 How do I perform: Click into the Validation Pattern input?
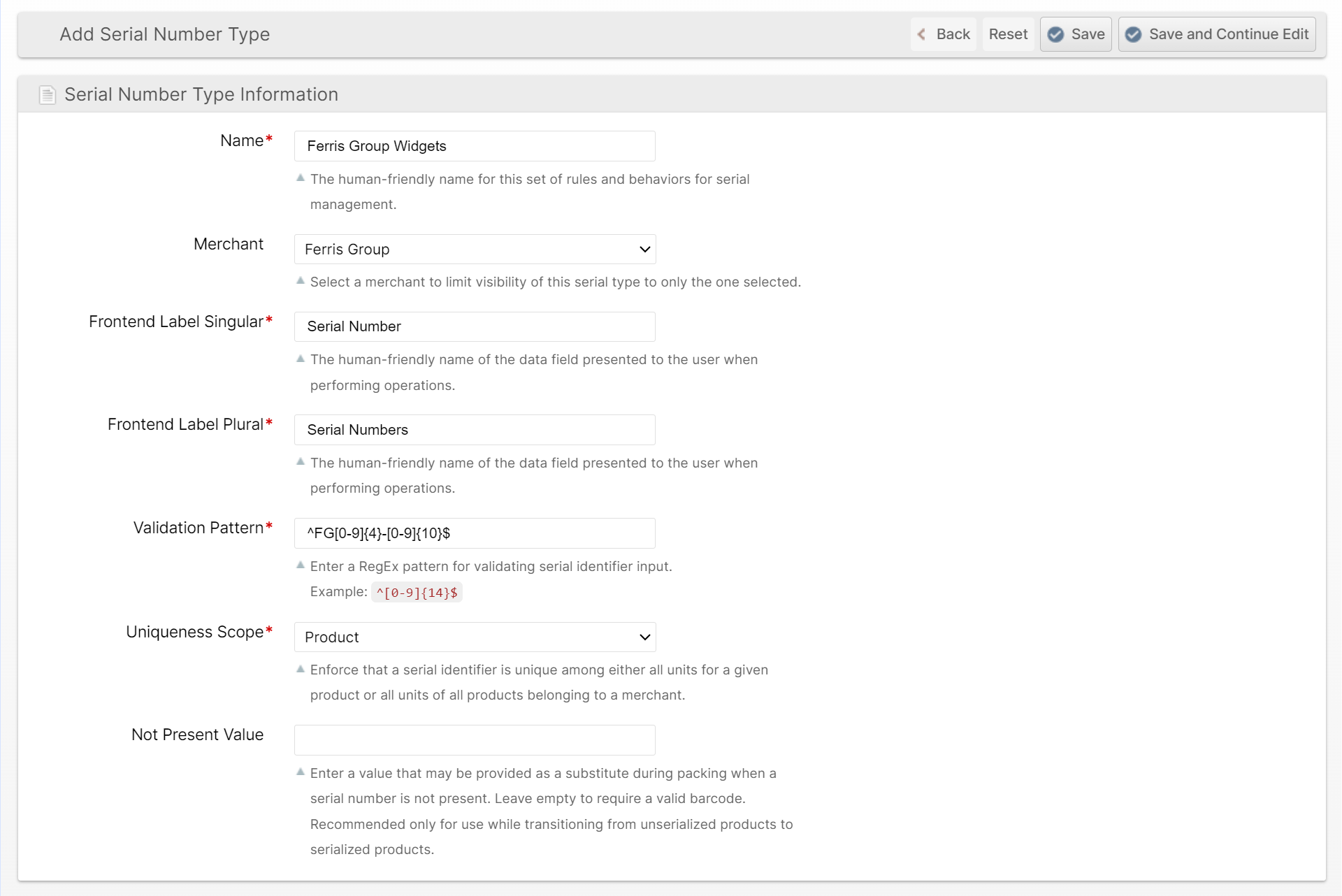coord(475,533)
